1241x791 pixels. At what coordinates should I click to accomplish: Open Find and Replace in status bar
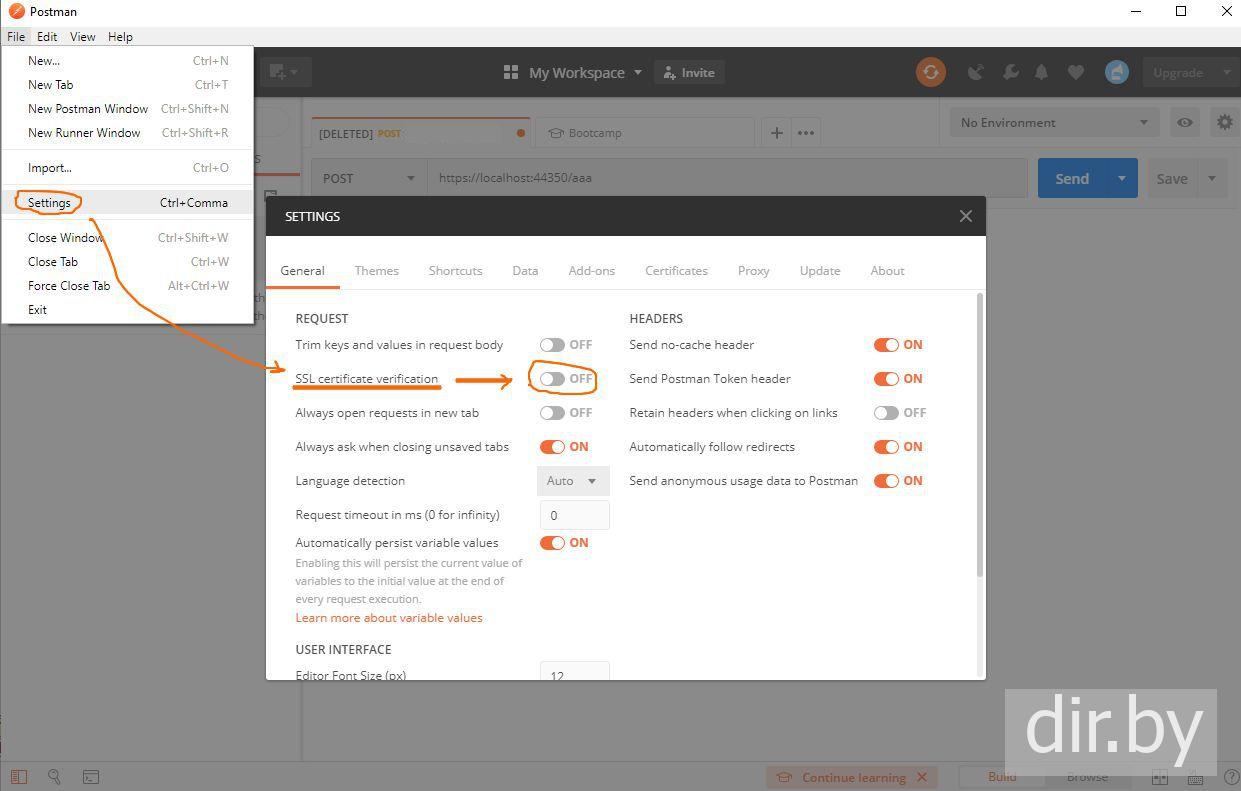pyautogui.click(x=55, y=776)
